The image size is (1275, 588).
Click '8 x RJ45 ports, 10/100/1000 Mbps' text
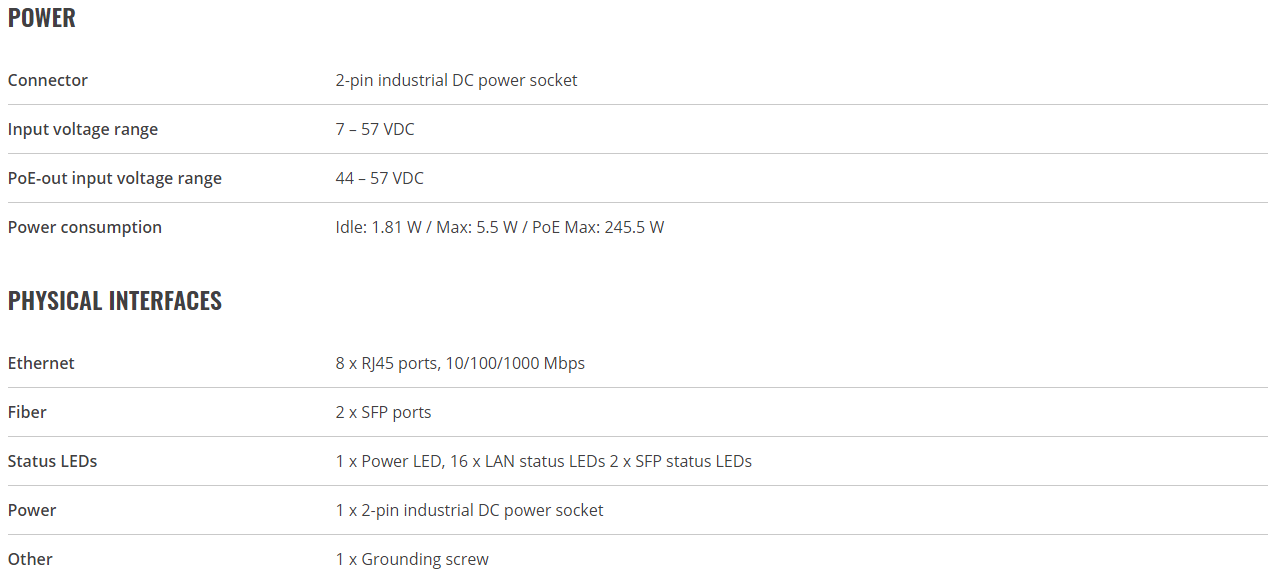click(461, 363)
